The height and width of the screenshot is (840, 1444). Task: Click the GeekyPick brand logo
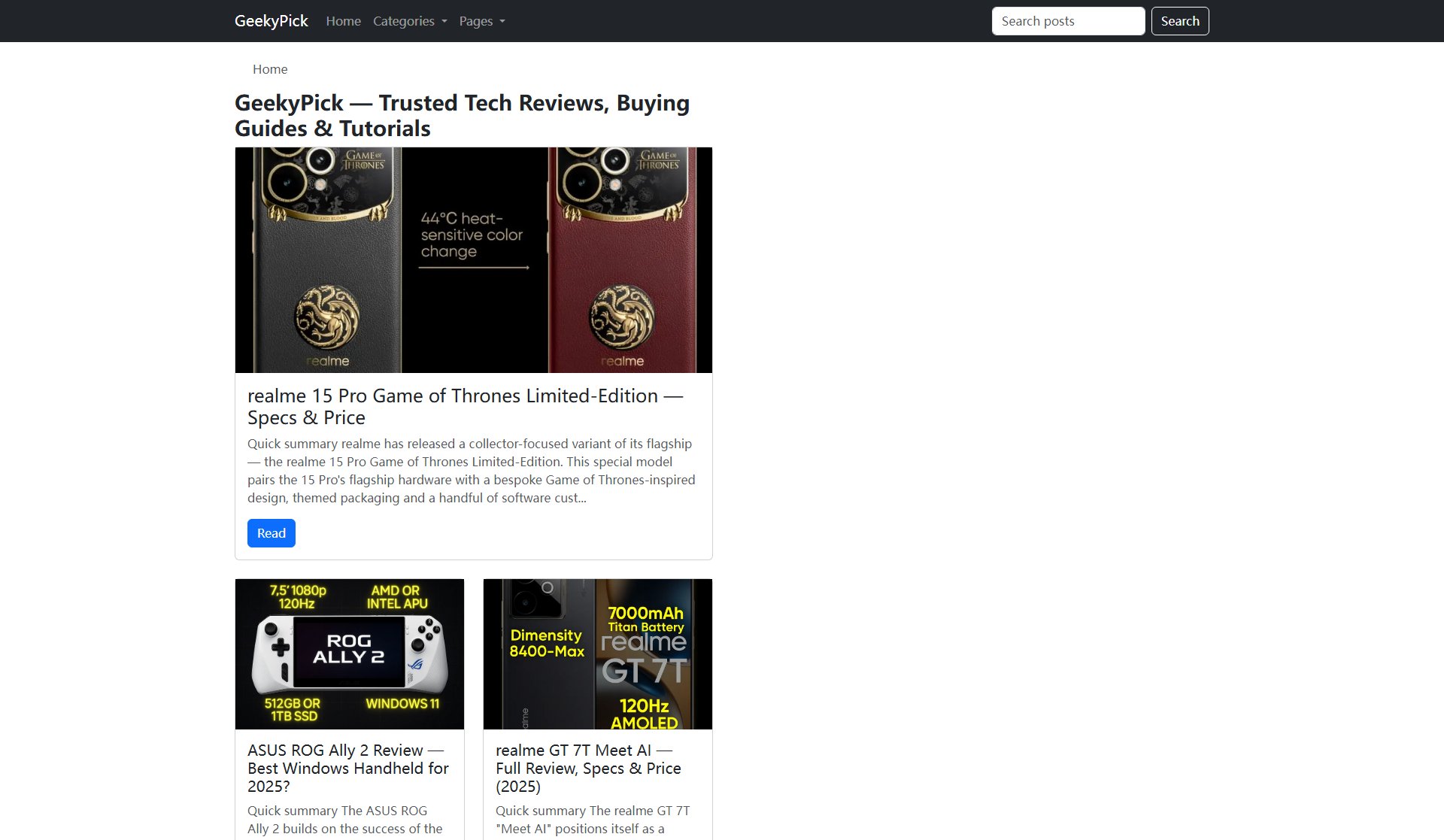tap(271, 21)
